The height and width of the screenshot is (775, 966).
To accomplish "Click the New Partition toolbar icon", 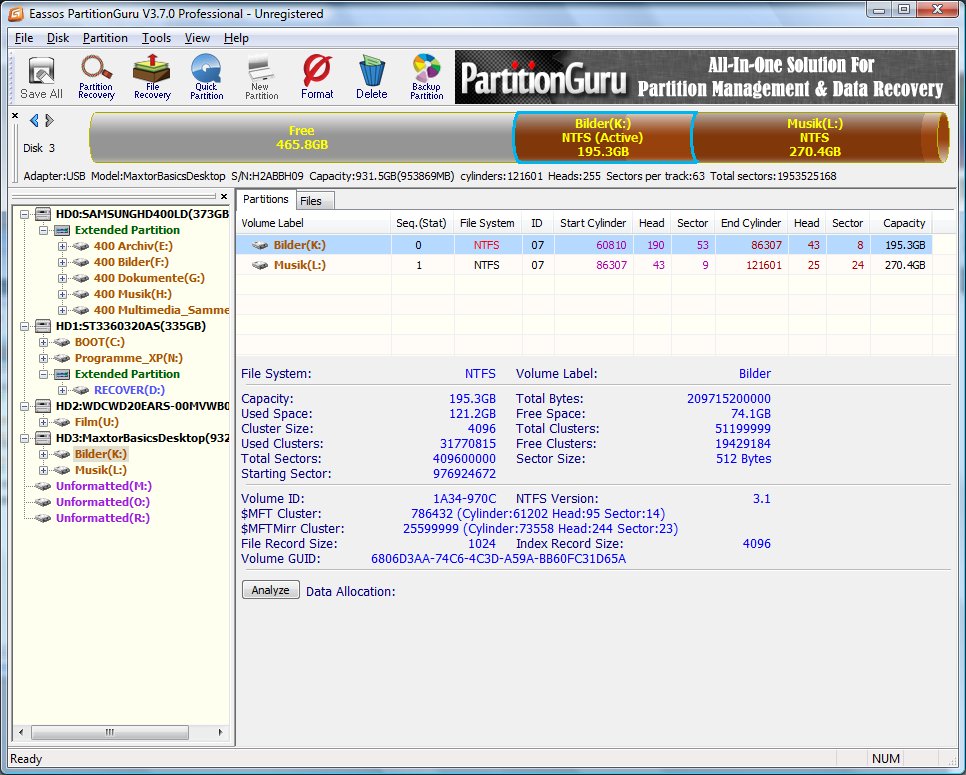I will [261, 78].
